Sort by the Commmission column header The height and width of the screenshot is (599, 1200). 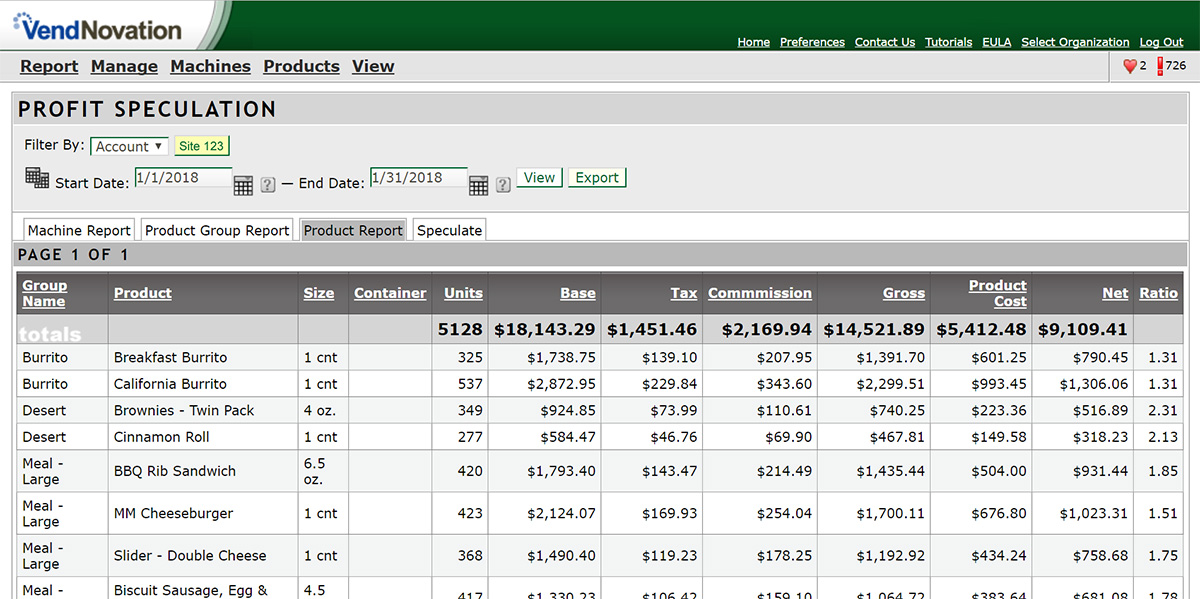760,293
